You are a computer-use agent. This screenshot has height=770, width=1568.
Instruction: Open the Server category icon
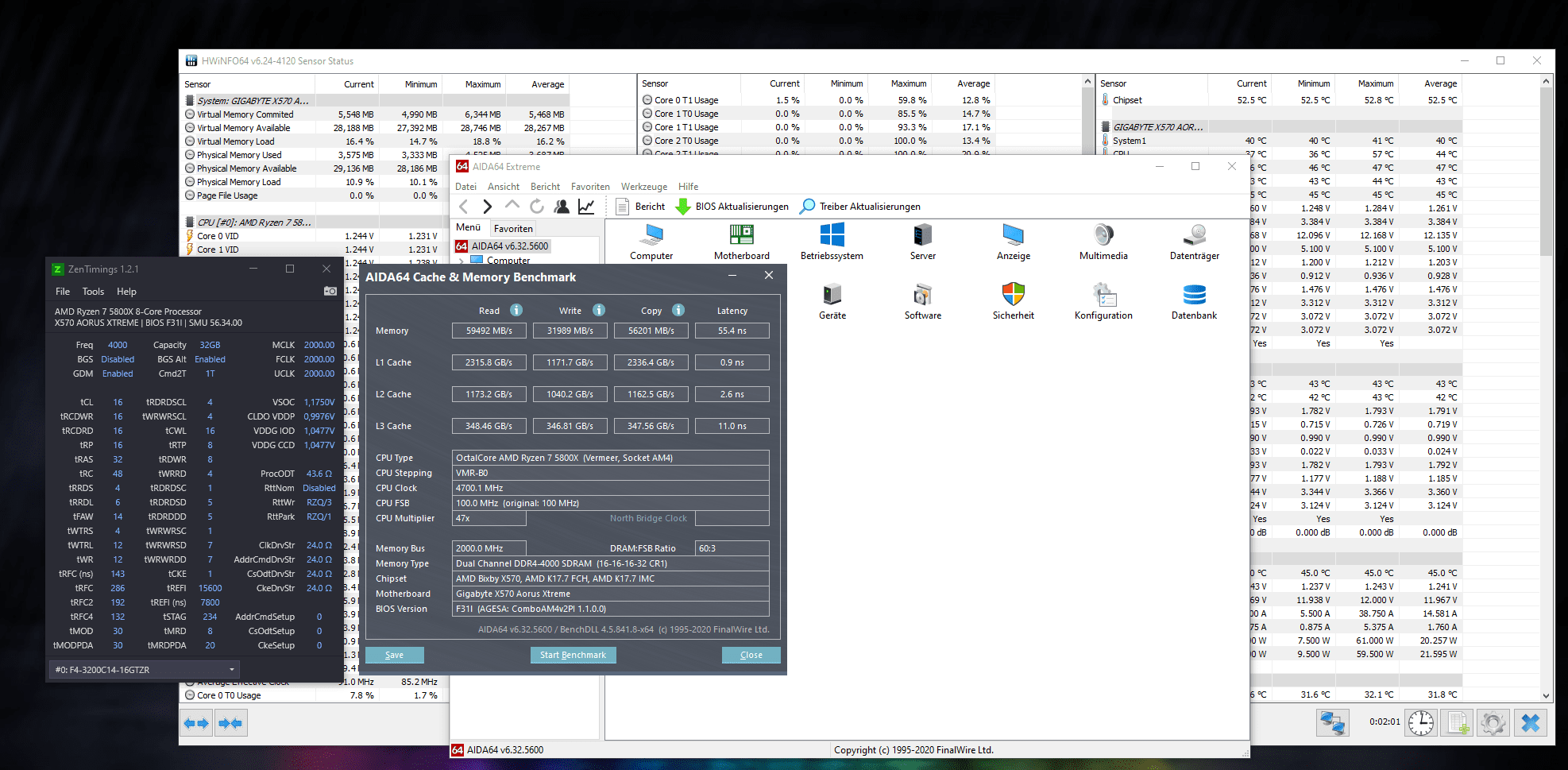pyautogui.click(x=922, y=242)
